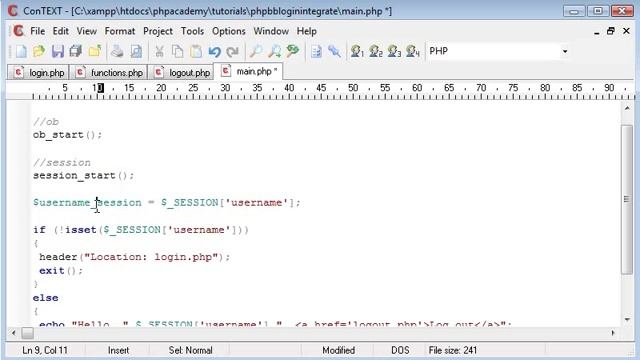Open the File menu
640x360 pixels.
pyautogui.click(x=38, y=31)
